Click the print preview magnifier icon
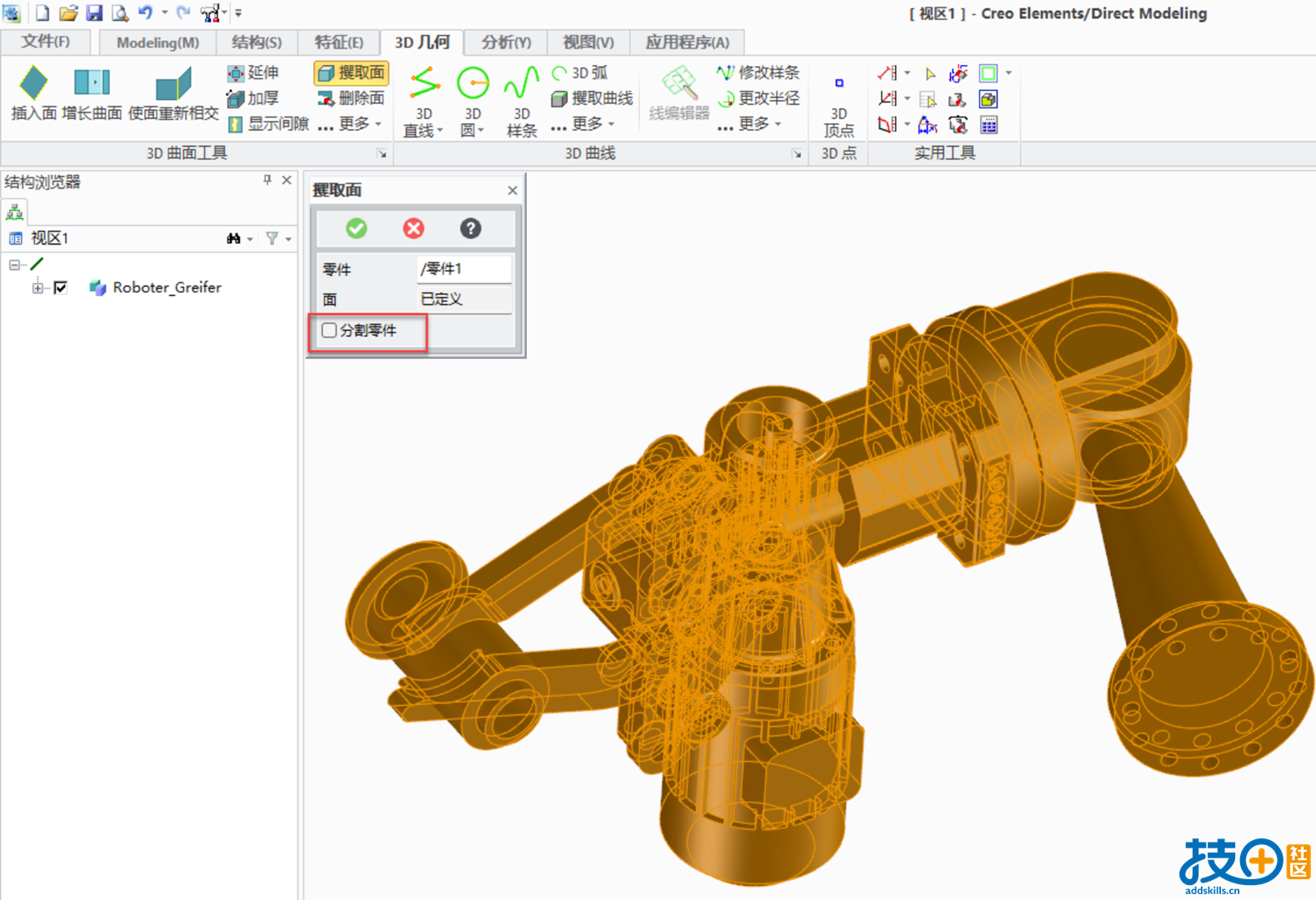 click(x=120, y=12)
